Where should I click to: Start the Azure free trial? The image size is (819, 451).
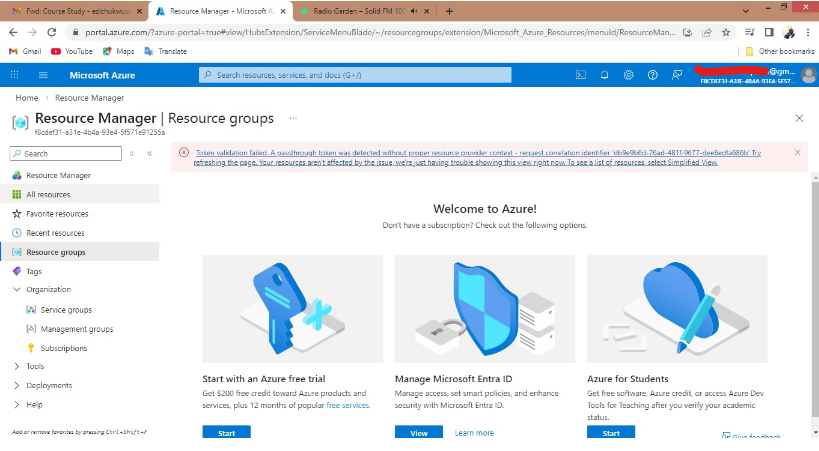pos(227,432)
